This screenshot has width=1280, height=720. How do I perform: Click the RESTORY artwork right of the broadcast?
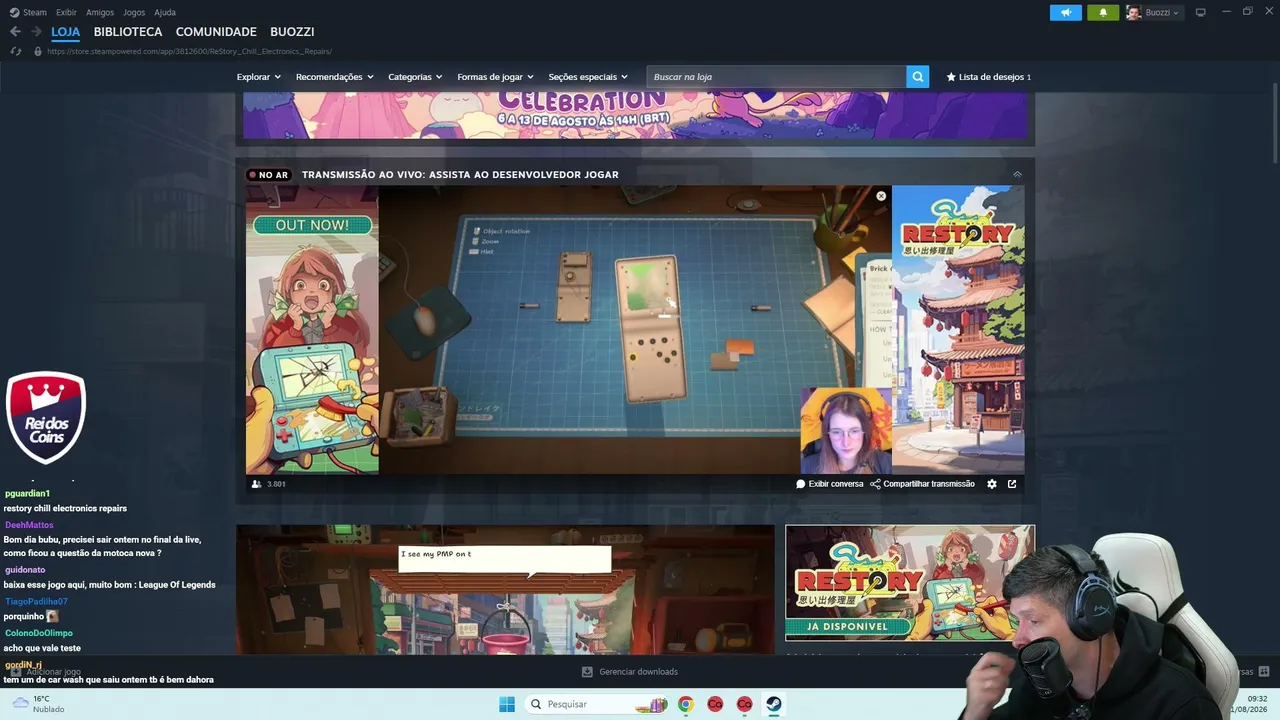pyautogui.click(x=958, y=329)
